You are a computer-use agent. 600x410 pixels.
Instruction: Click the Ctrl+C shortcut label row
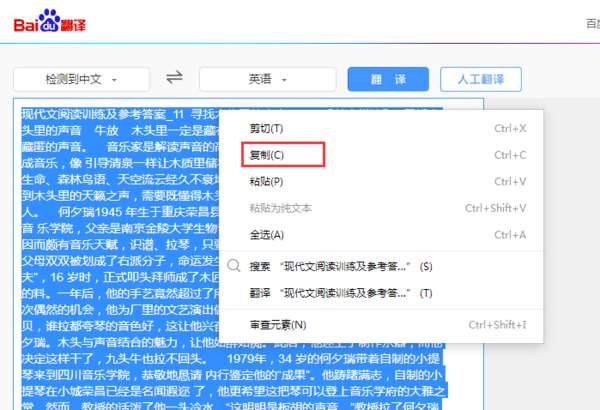[x=510, y=155]
